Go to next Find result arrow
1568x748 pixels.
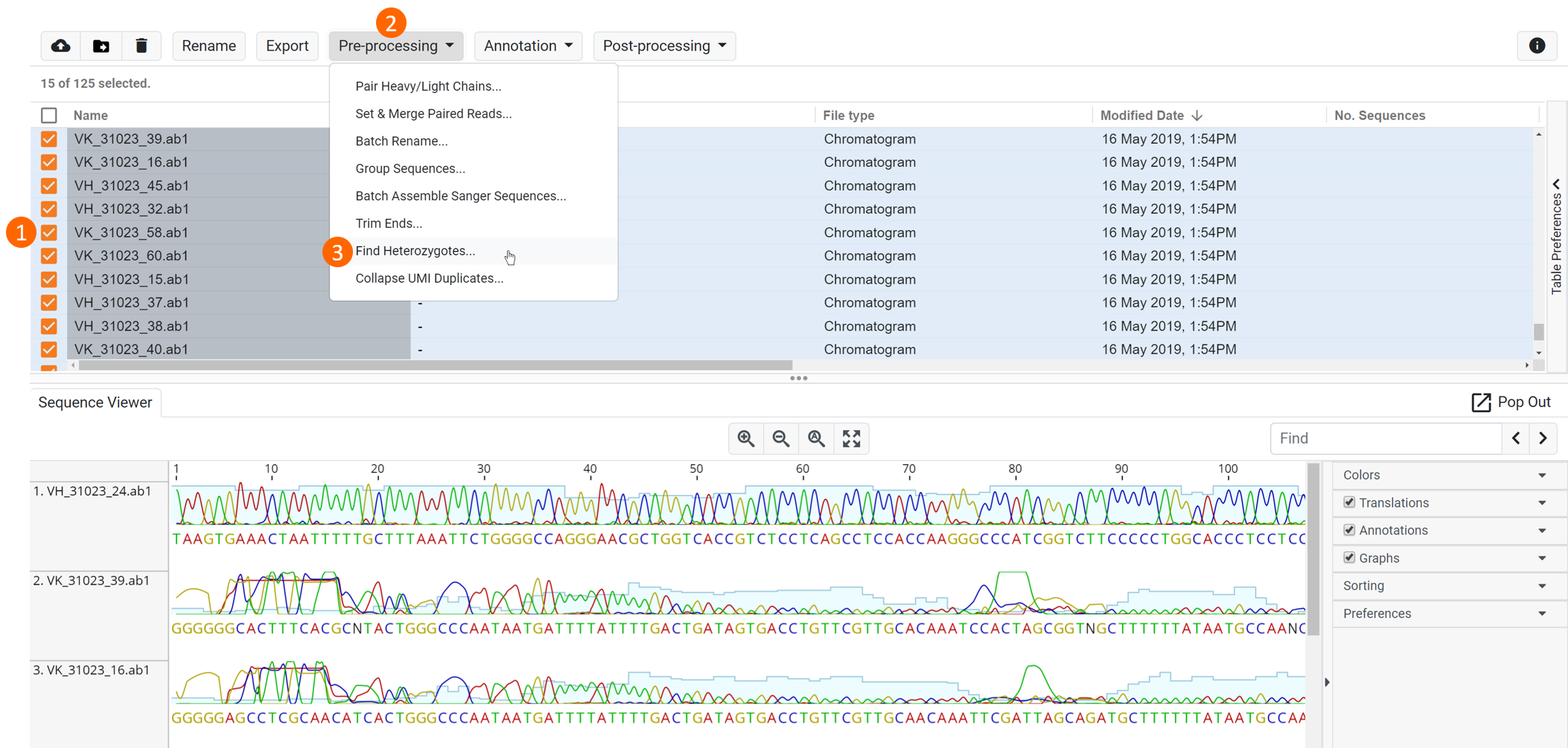(x=1543, y=438)
